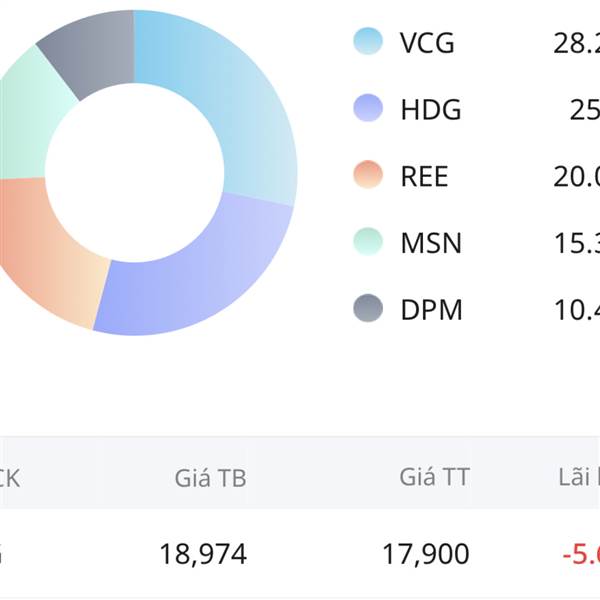
Task: Click the VCG legend label
Action: pyautogui.click(x=427, y=42)
